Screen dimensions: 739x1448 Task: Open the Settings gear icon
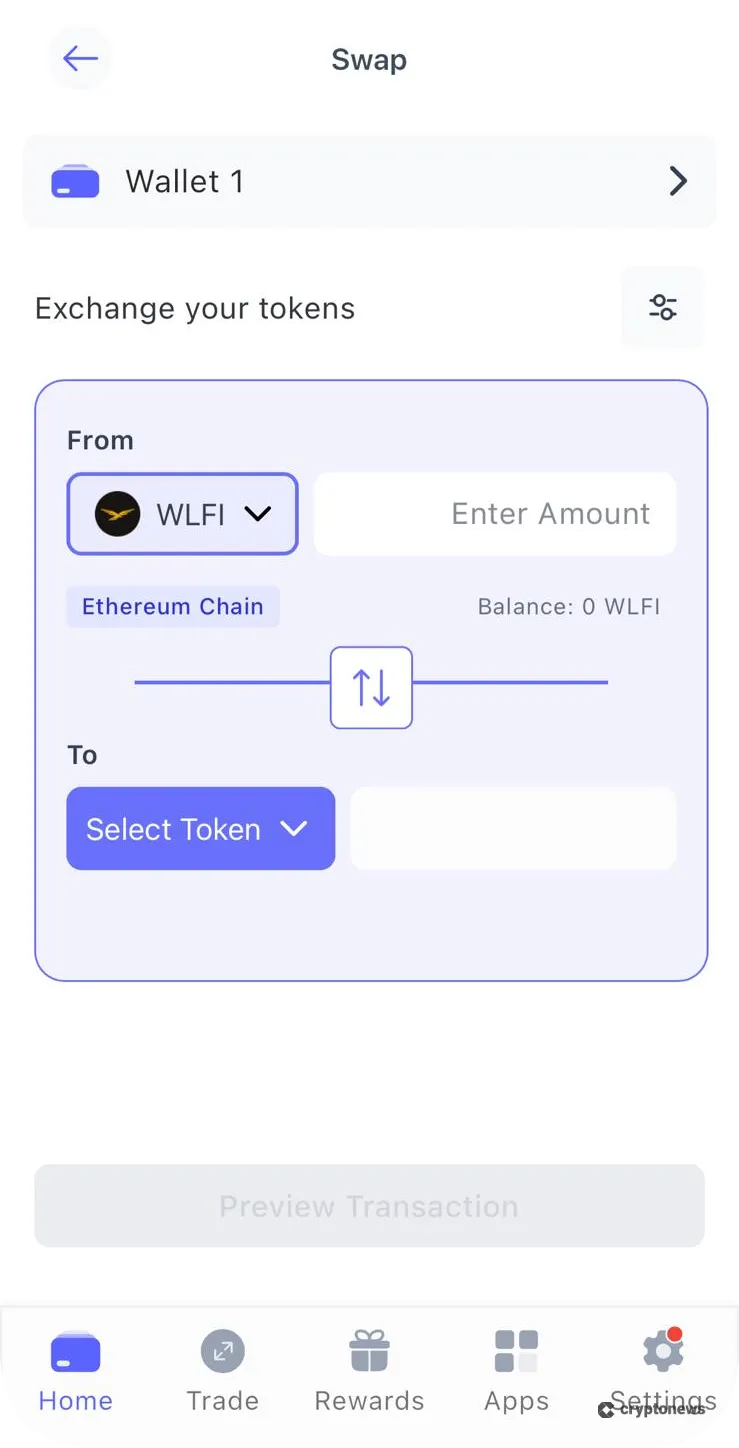tap(662, 1352)
